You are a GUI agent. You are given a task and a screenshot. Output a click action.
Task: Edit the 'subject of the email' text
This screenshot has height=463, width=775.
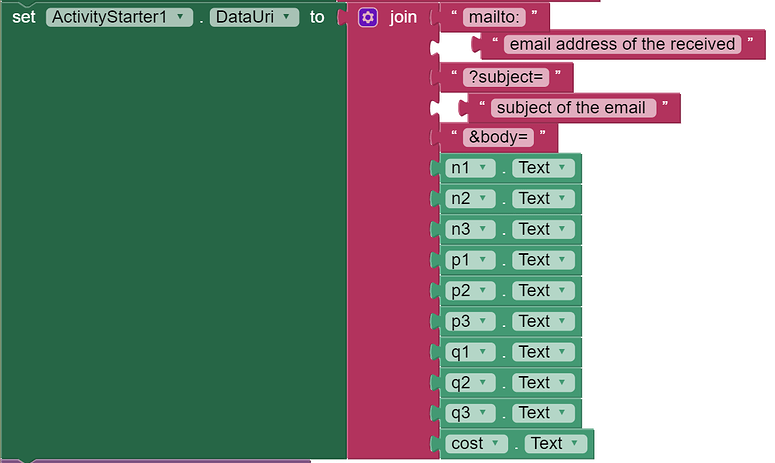pos(571,108)
